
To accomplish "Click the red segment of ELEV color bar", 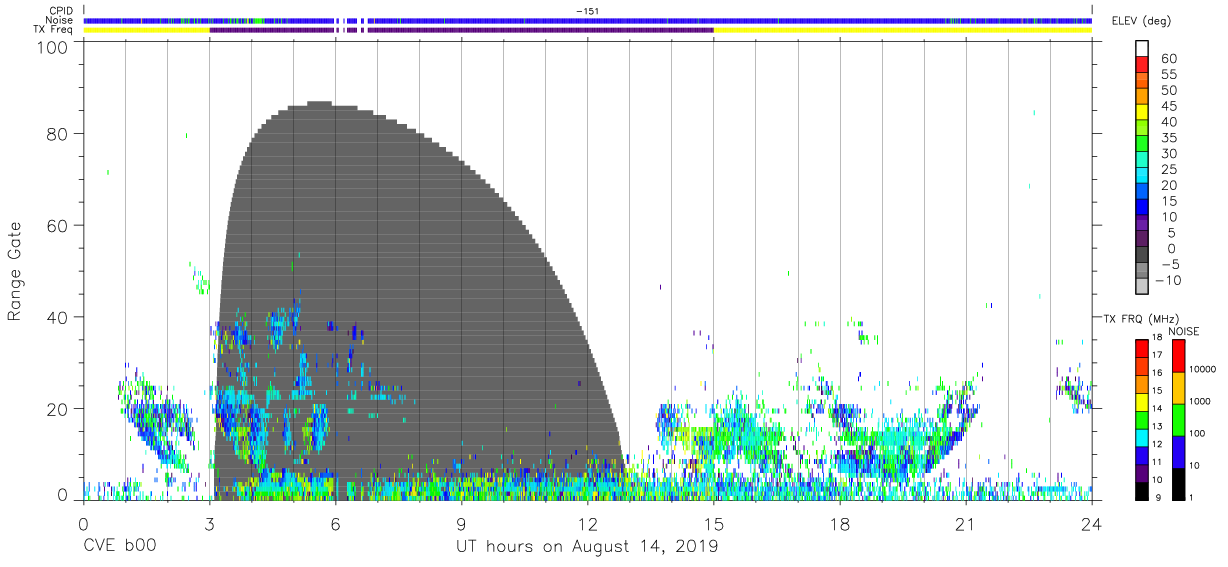I will (1141, 65).
